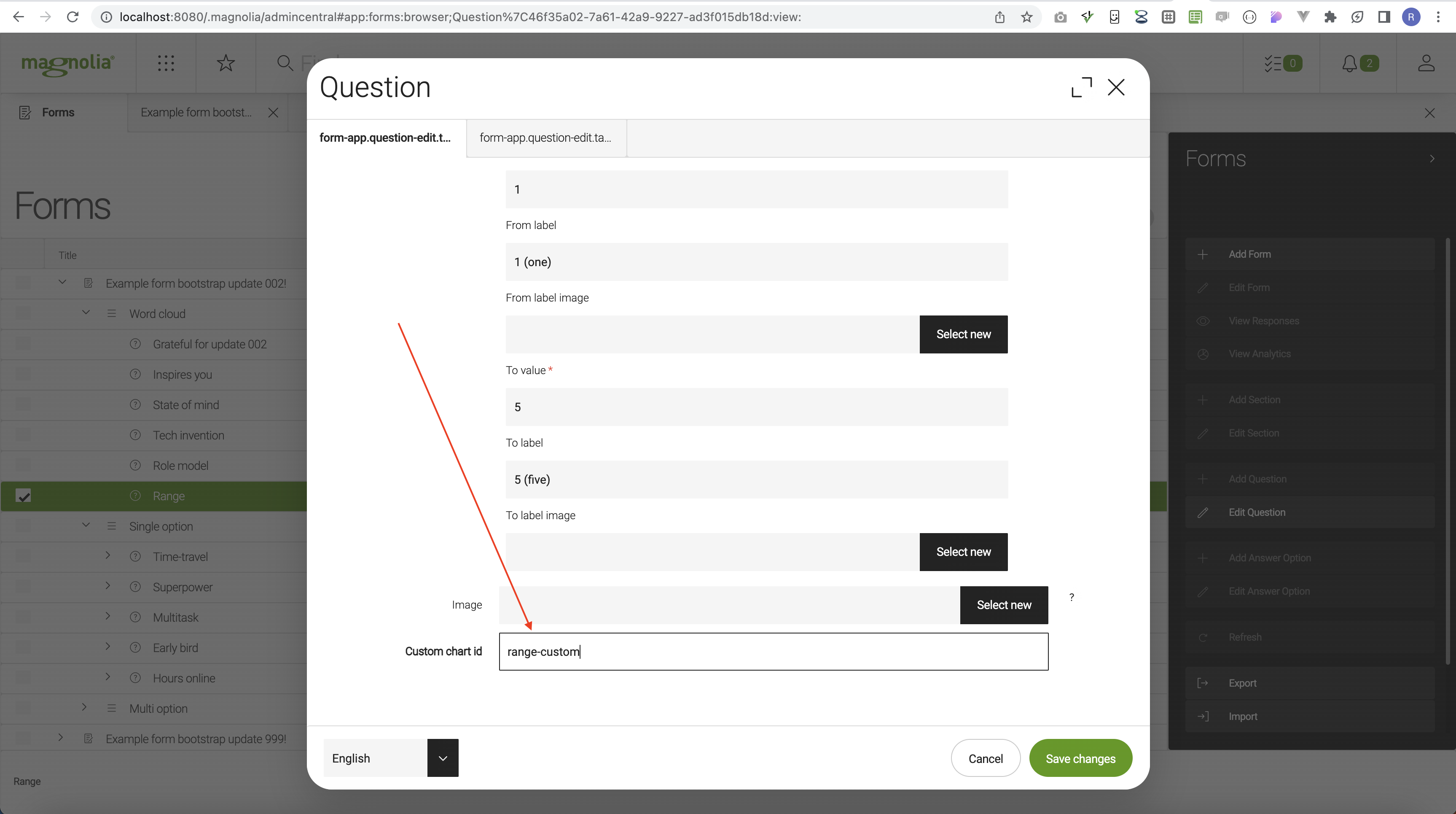Click the help question mark beside Image
The height and width of the screenshot is (814, 1456).
[1071, 597]
